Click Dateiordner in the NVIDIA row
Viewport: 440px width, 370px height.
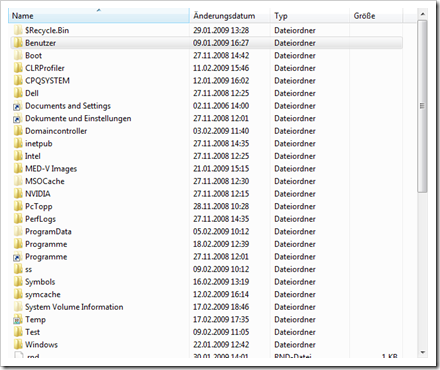pos(295,194)
